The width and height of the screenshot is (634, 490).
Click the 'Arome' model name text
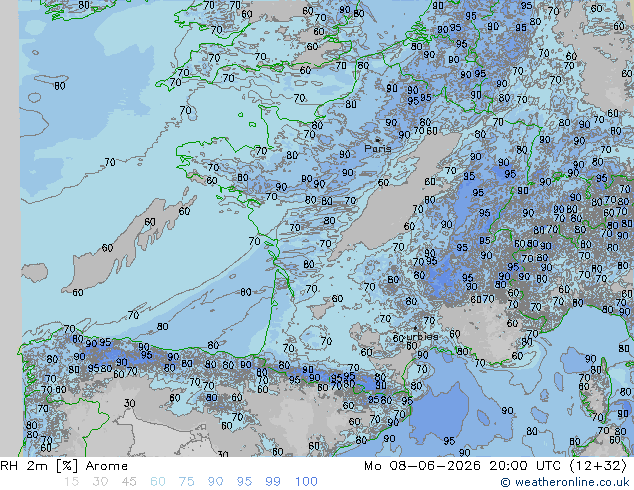[107, 466]
